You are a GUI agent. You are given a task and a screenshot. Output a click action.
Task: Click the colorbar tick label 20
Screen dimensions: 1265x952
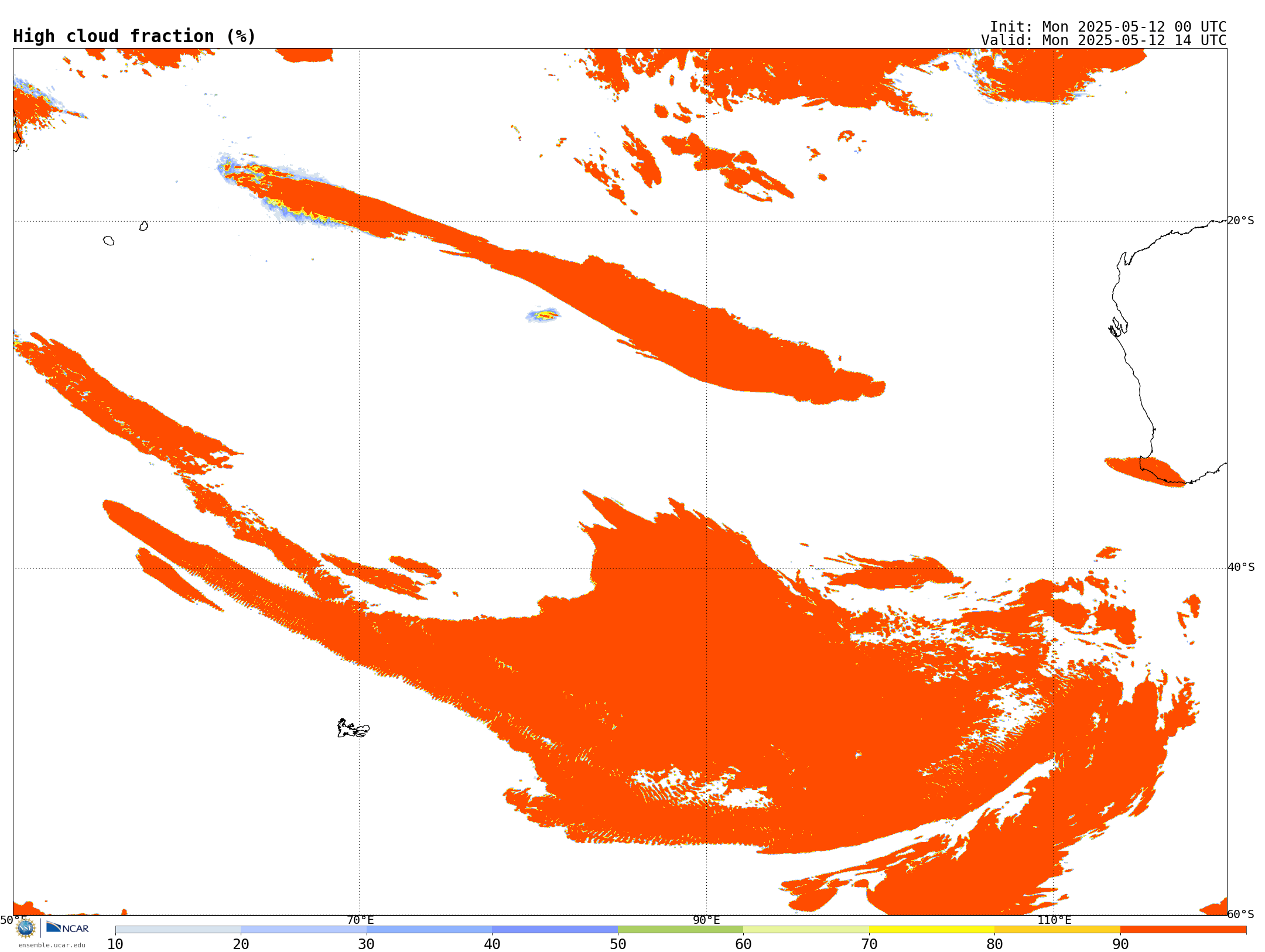pyautogui.click(x=241, y=944)
